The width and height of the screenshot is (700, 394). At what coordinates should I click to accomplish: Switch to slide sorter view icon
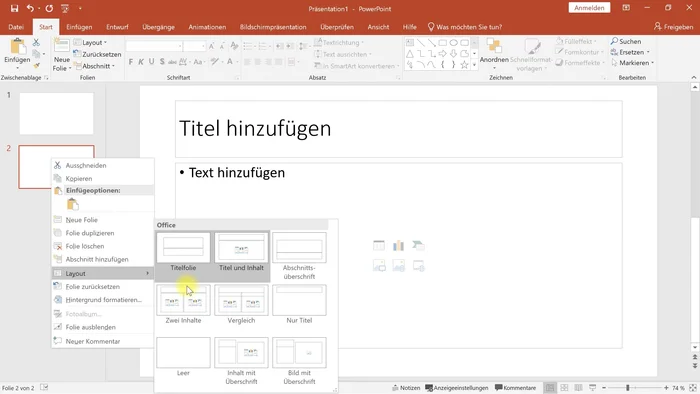564,388
